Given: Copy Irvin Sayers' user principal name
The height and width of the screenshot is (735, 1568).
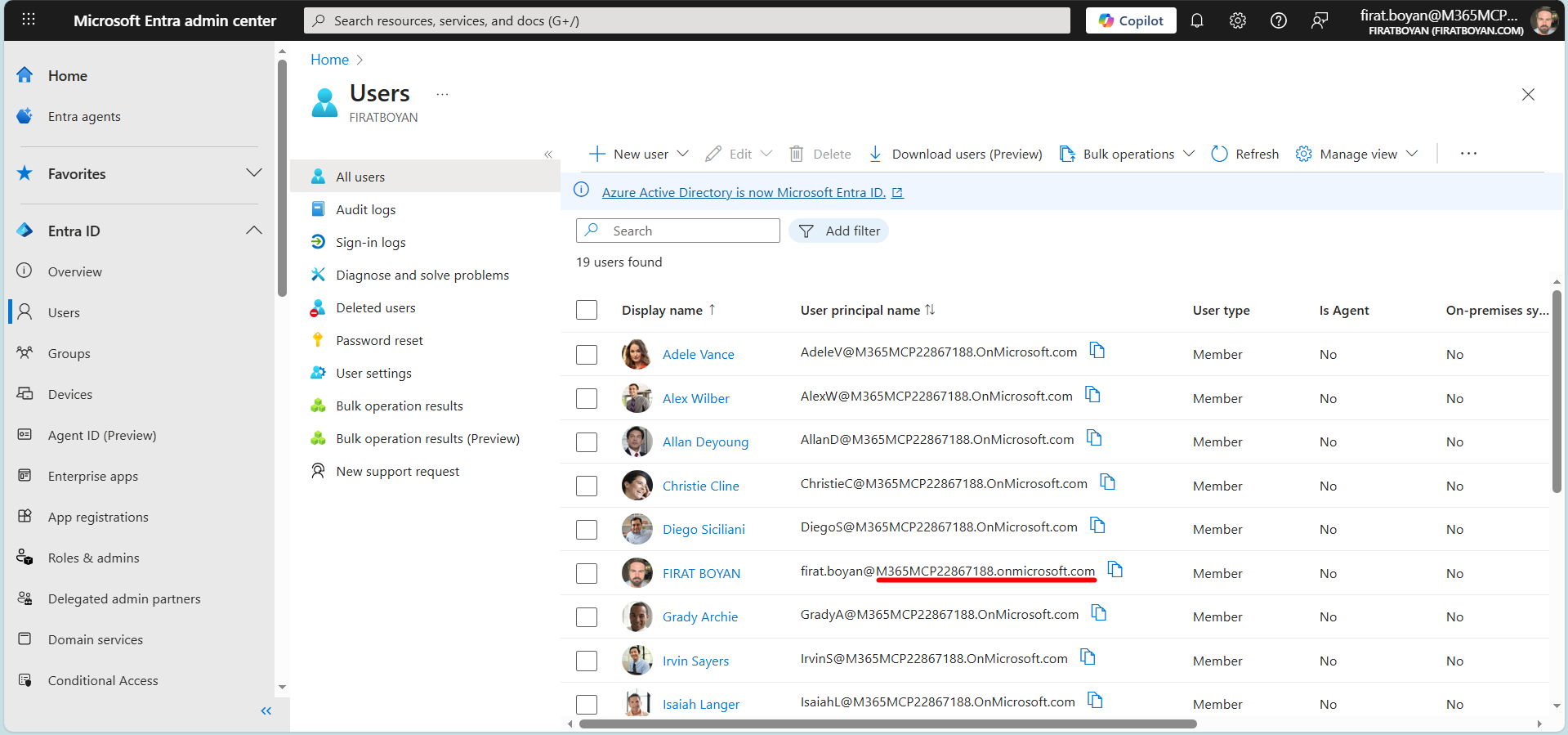Looking at the screenshot, I should [1088, 657].
